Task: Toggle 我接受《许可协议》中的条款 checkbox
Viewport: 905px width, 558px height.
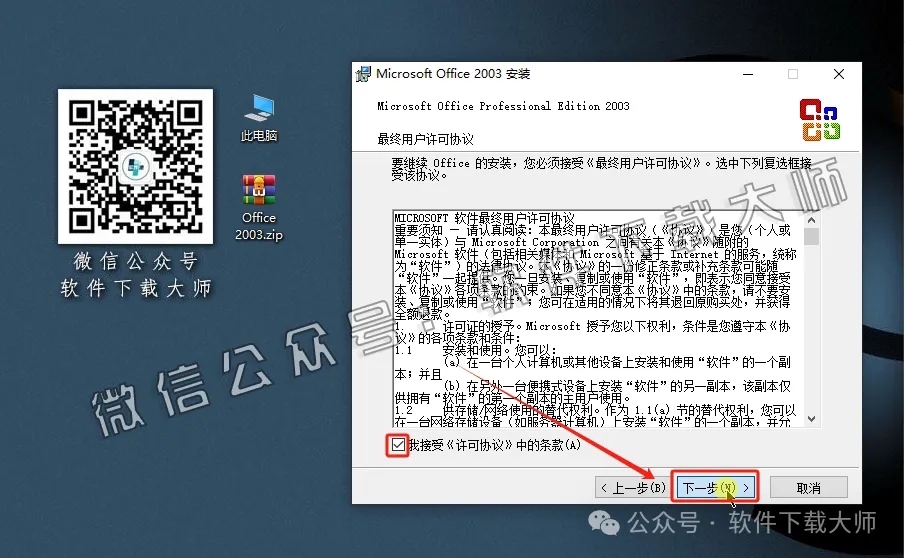Action: 398,445
